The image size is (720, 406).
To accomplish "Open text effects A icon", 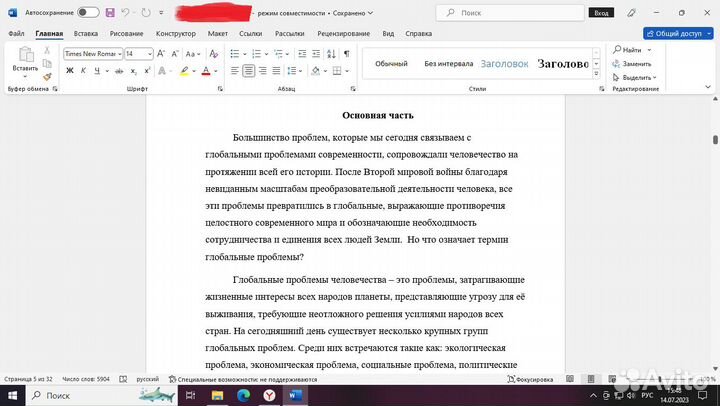I will click(162, 71).
